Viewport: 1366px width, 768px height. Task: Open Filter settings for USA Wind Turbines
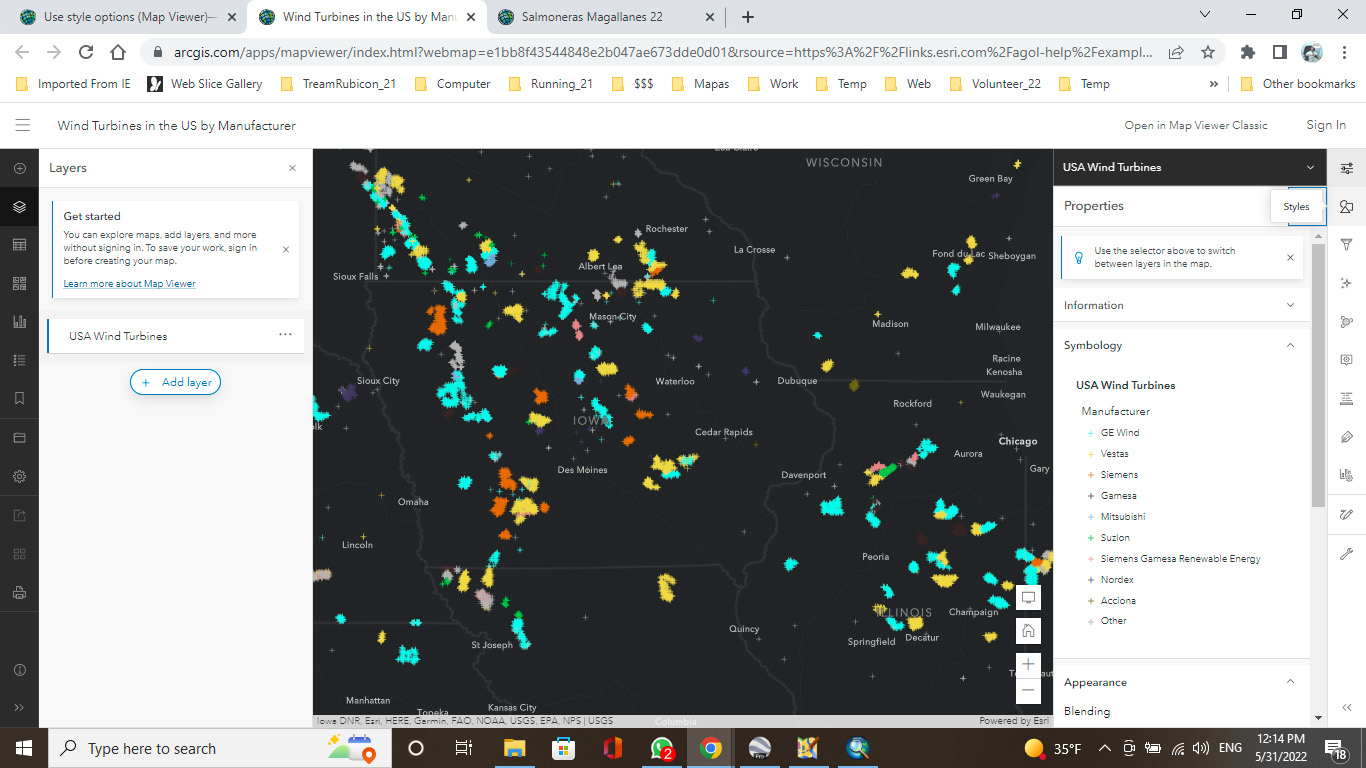(x=1347, y=246)
